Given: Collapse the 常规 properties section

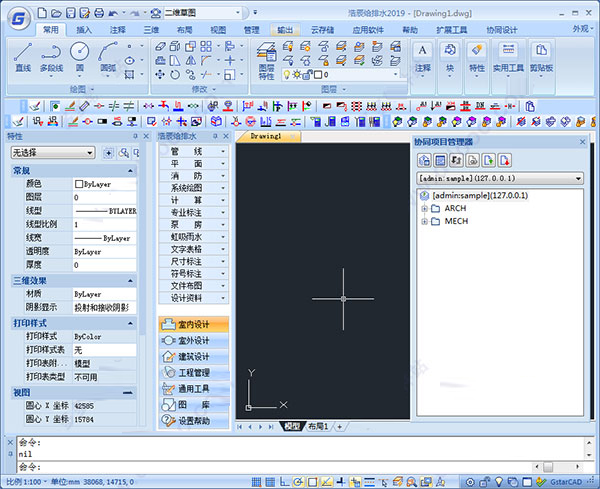Looking at the screenshot, I should click(130, 170).
